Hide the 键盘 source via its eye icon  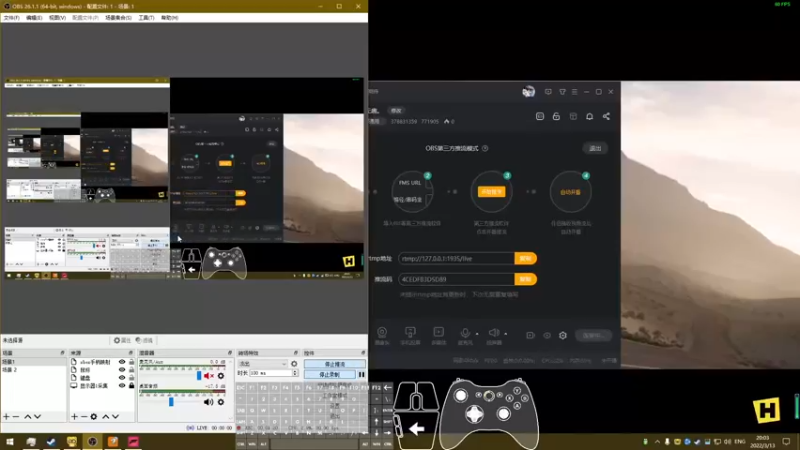[122, 378]
